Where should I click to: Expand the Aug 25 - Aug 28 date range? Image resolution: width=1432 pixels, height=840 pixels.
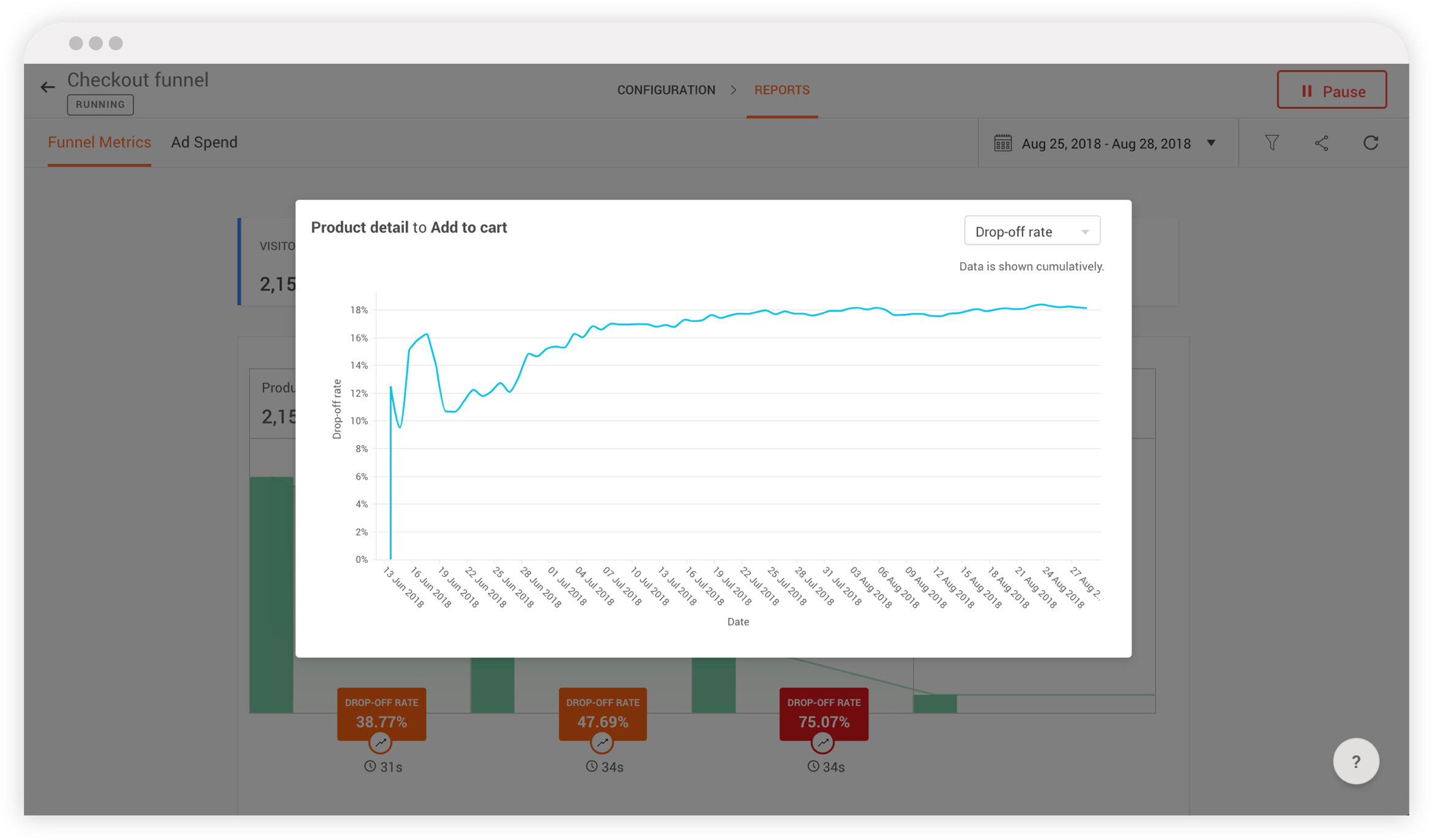1105,144
